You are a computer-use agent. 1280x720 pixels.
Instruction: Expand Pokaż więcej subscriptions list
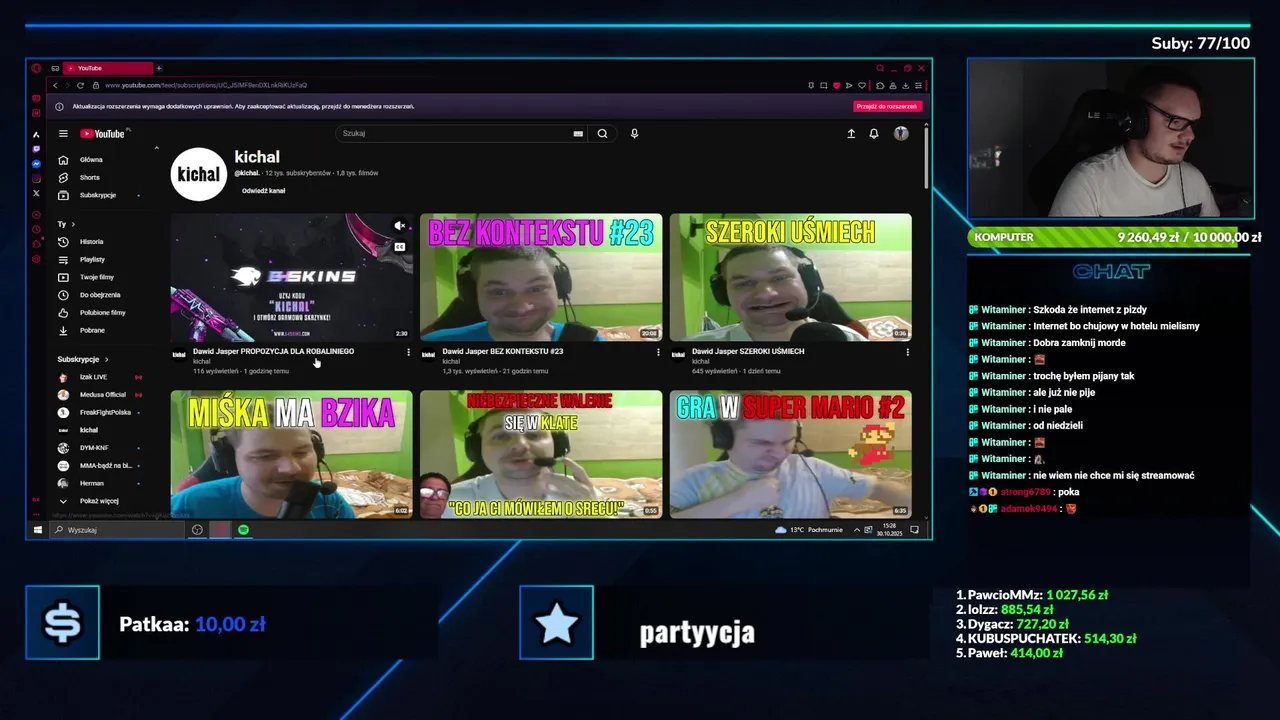99,501
